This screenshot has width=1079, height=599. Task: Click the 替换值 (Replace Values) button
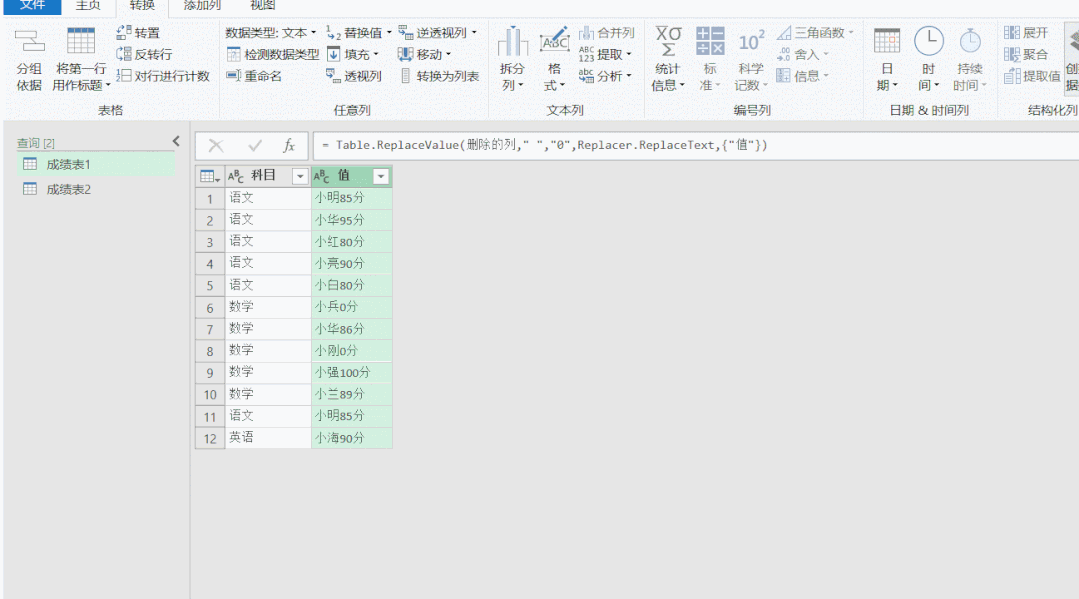[359, 32]
